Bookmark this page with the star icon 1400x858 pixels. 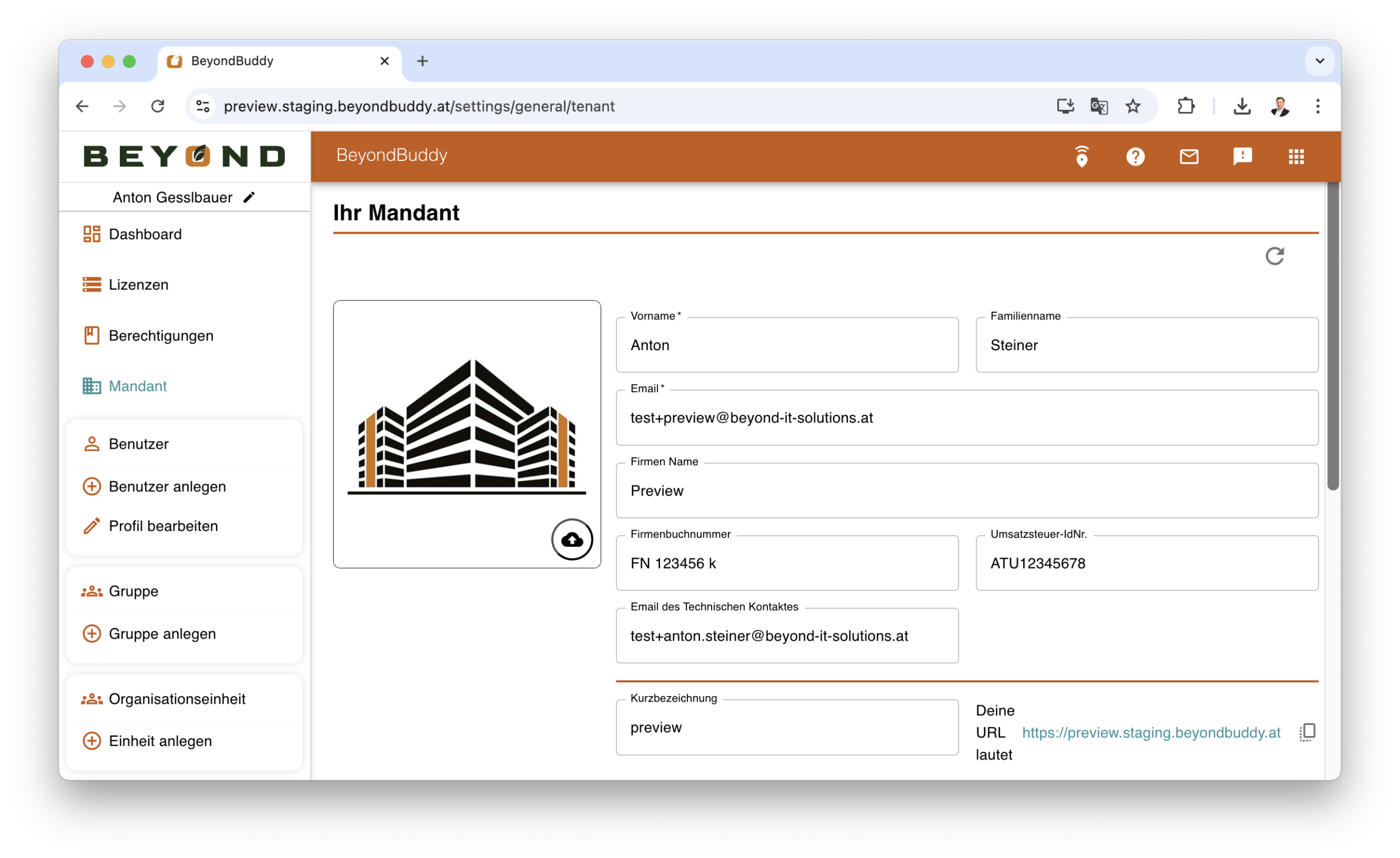coord(1133,106)
